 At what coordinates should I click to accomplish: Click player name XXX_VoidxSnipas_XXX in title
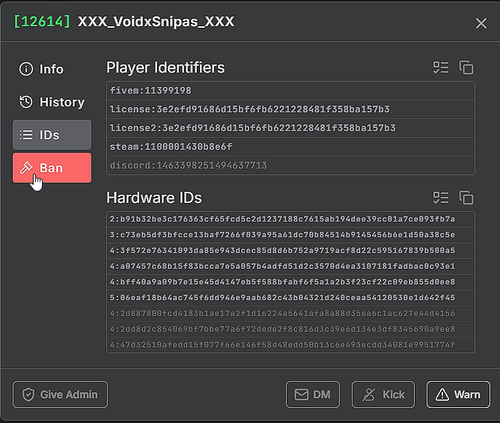tap(156, 22)
